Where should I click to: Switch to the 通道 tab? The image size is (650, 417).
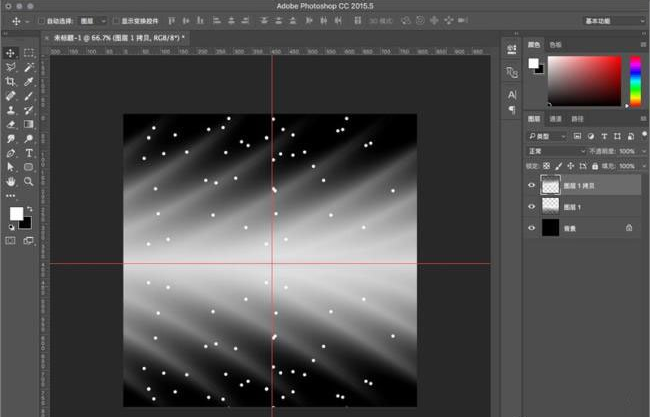(x=555, y=118)
